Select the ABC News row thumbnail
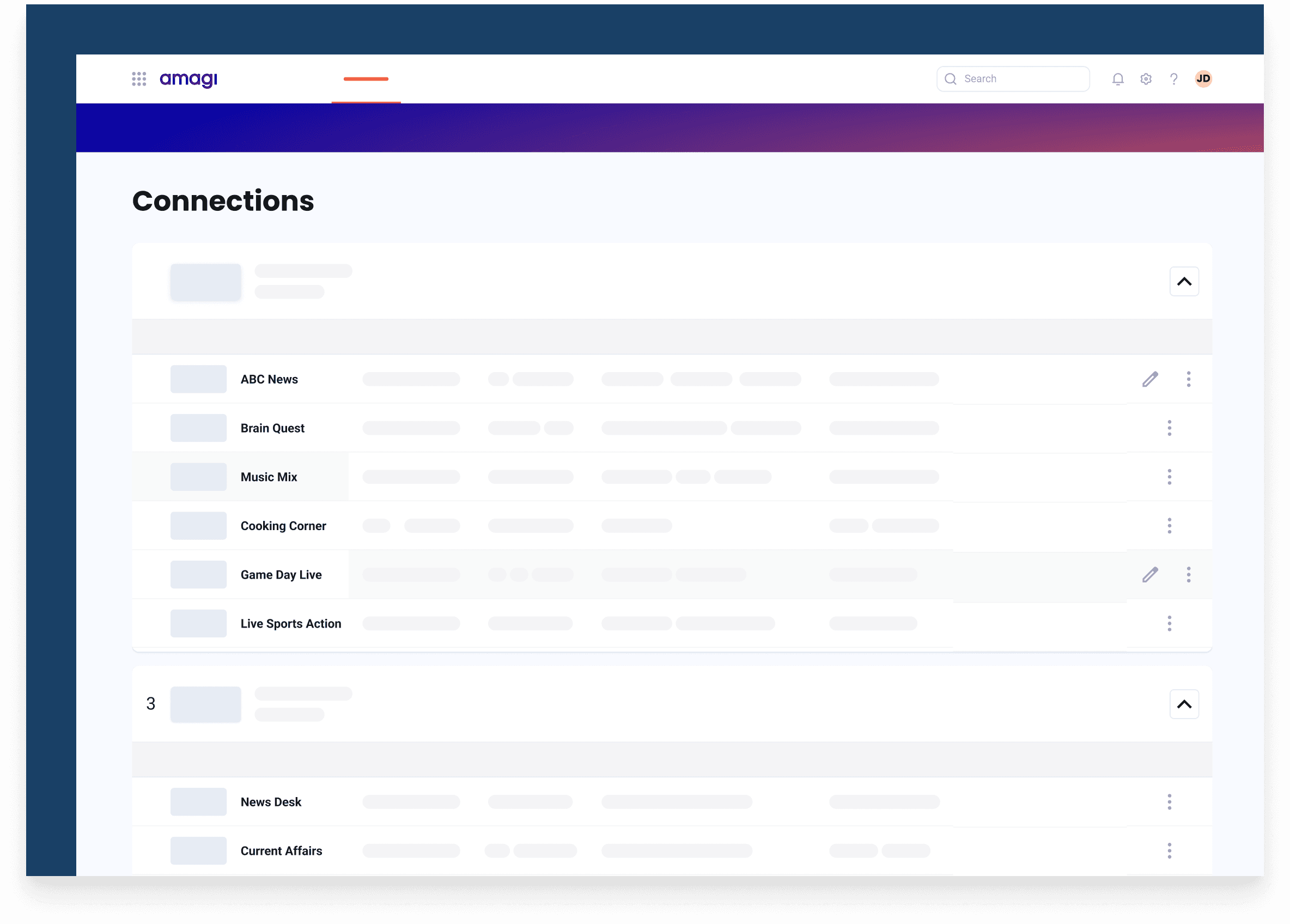 [196, 379]
